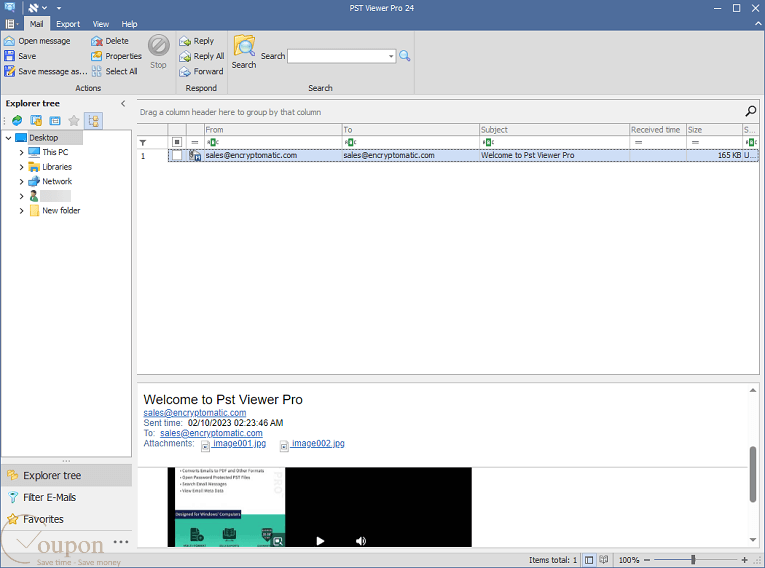This screenshot has height=568, width=765.
Task: Check the checkbox on the Welcome message row
Action: coord(177,155)
